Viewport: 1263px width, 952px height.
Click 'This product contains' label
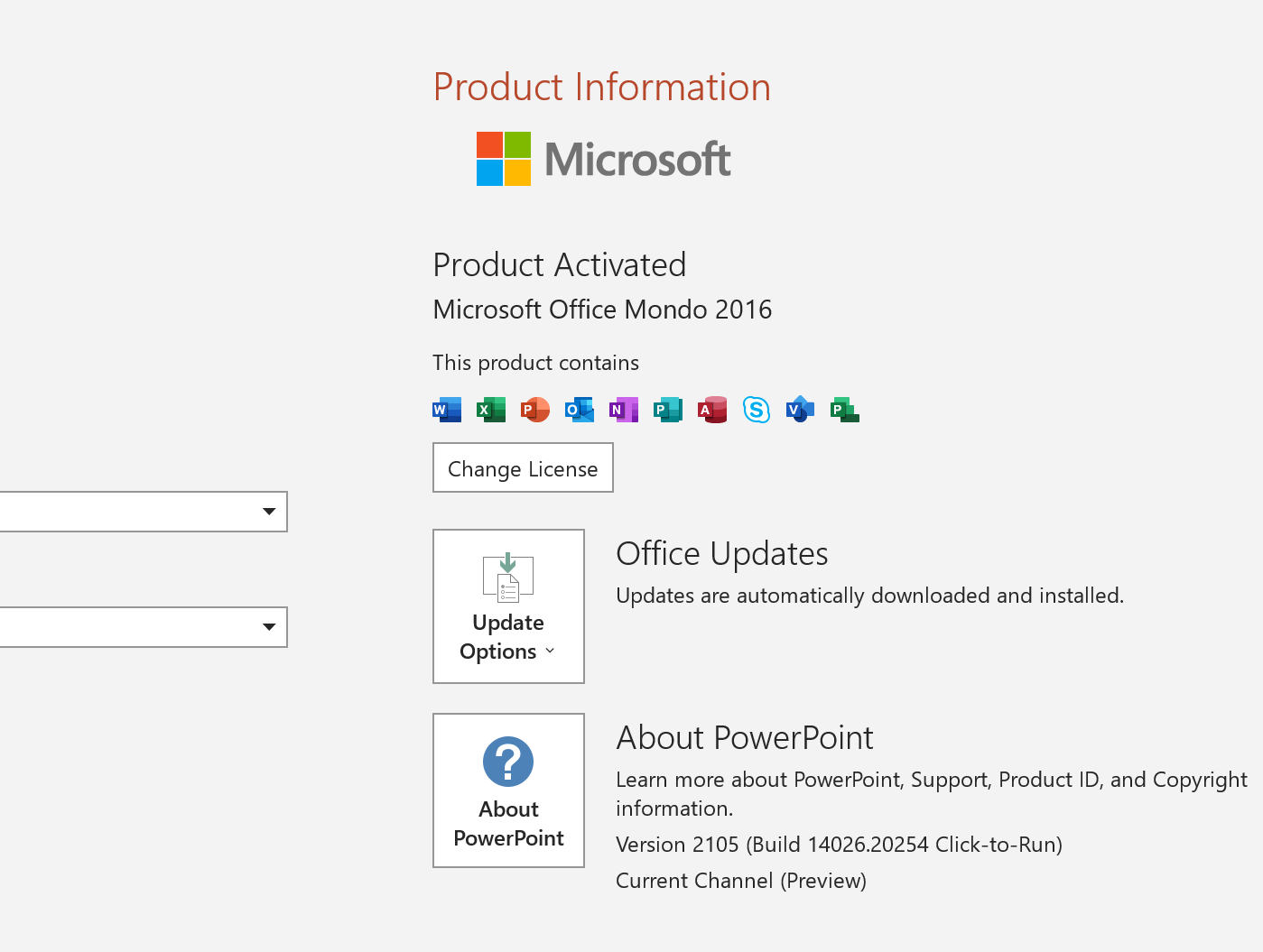pos(536,363)
